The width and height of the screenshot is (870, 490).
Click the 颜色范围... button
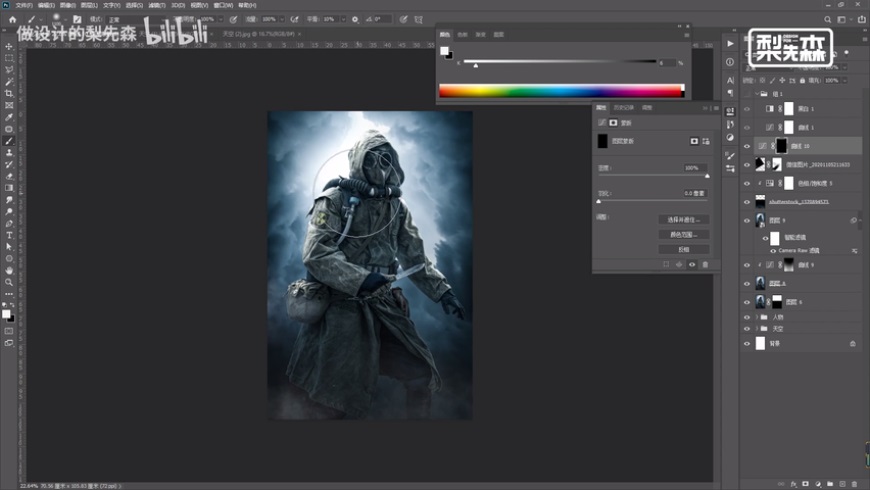point(684,235)
